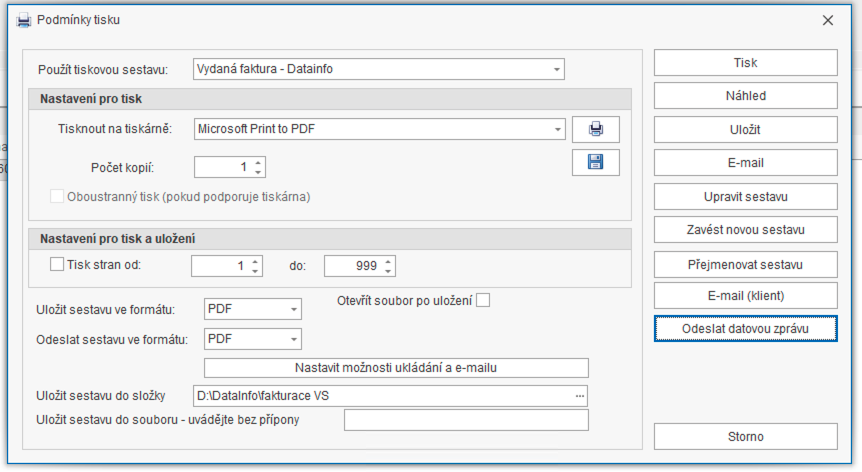Enable the Tisk stran od checkbox

tap(57, 264)
